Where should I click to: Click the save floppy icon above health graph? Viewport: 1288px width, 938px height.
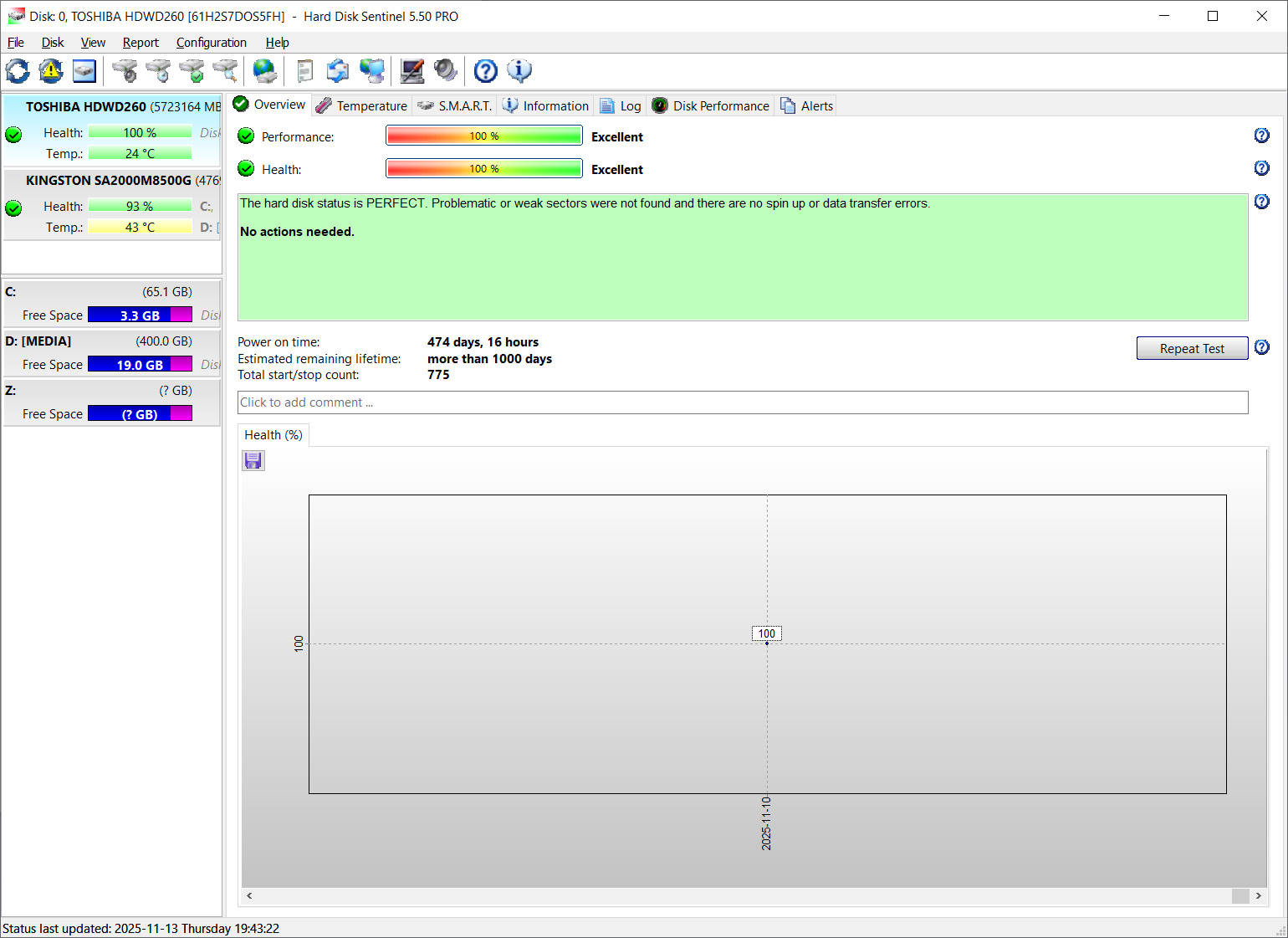253,460
